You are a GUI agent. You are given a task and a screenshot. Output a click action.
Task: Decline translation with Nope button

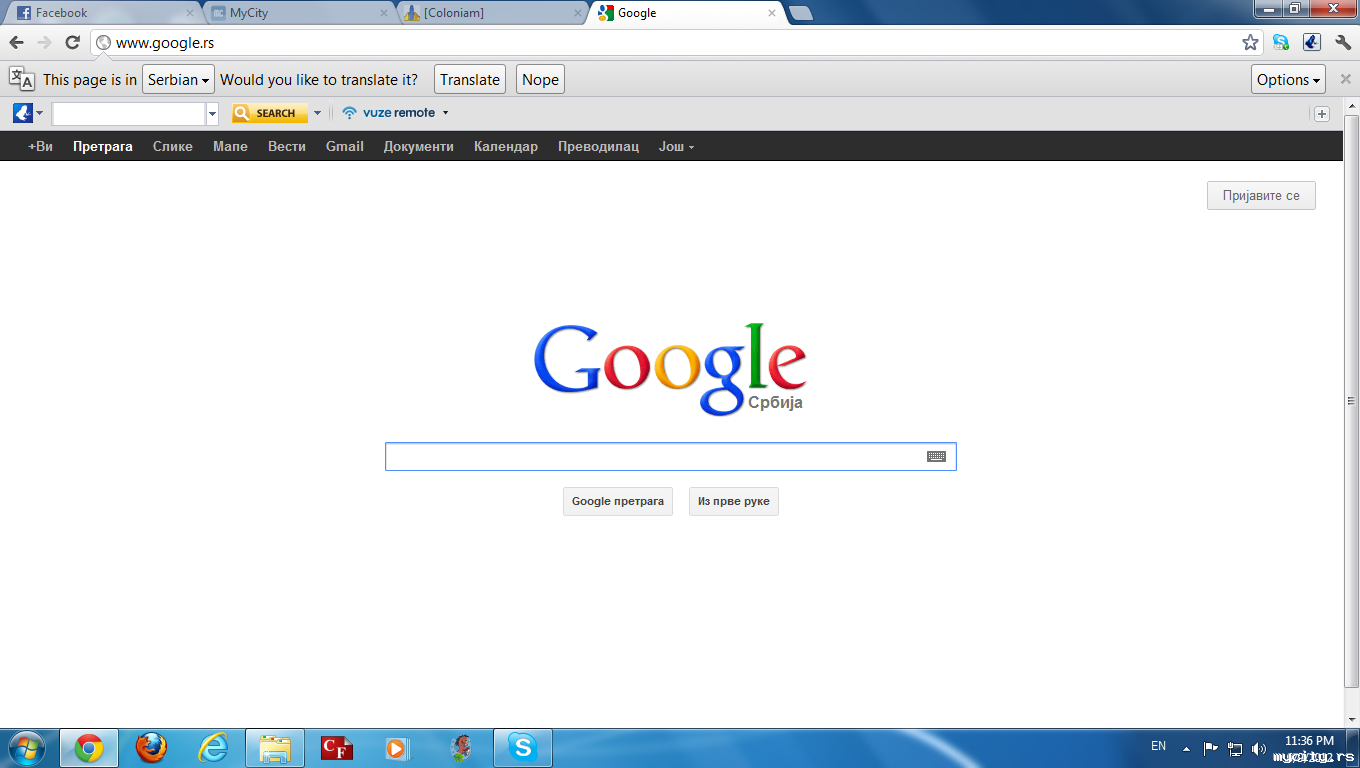pos(540,80)
